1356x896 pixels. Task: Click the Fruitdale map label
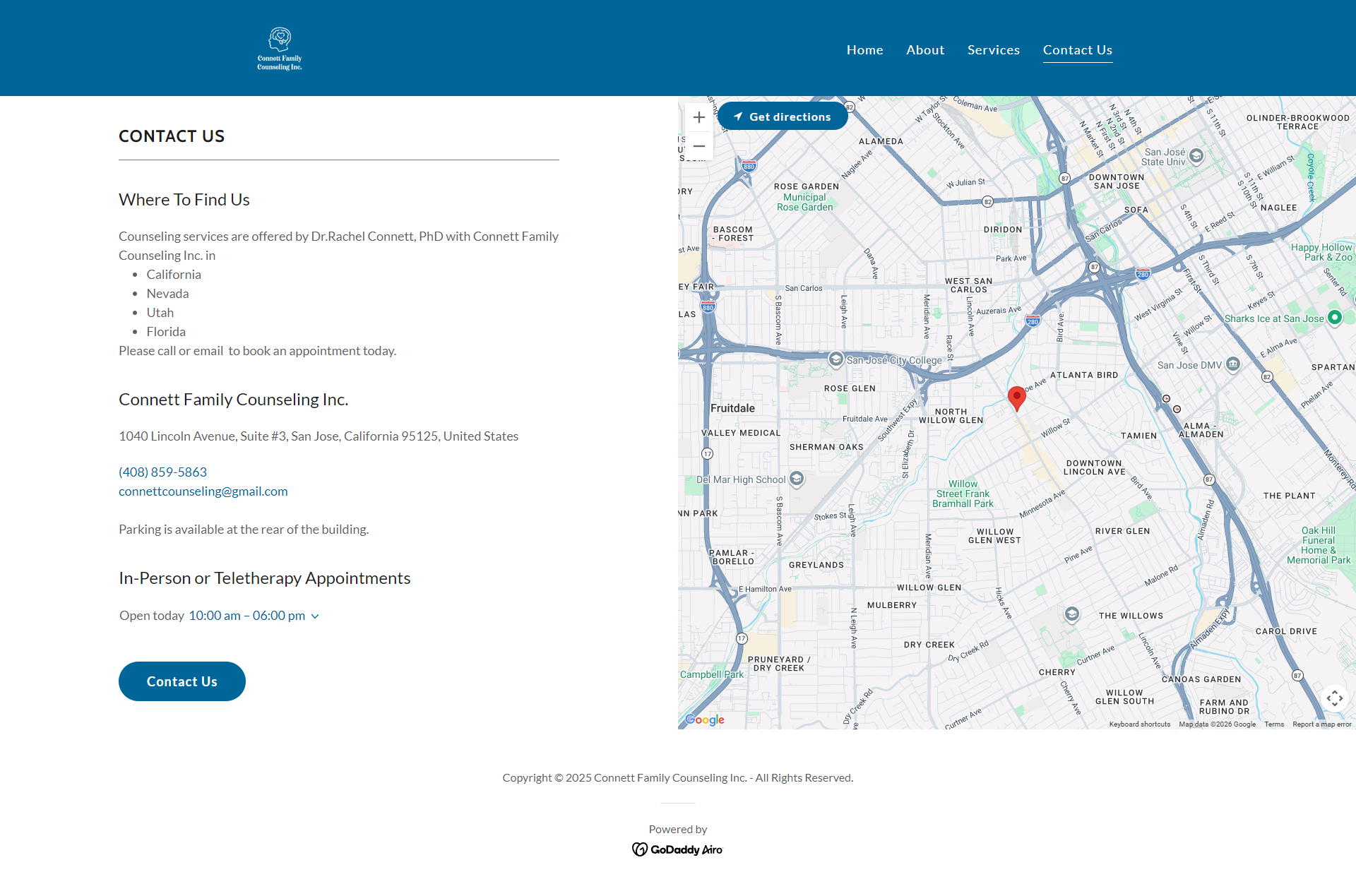tap(732, 408)
